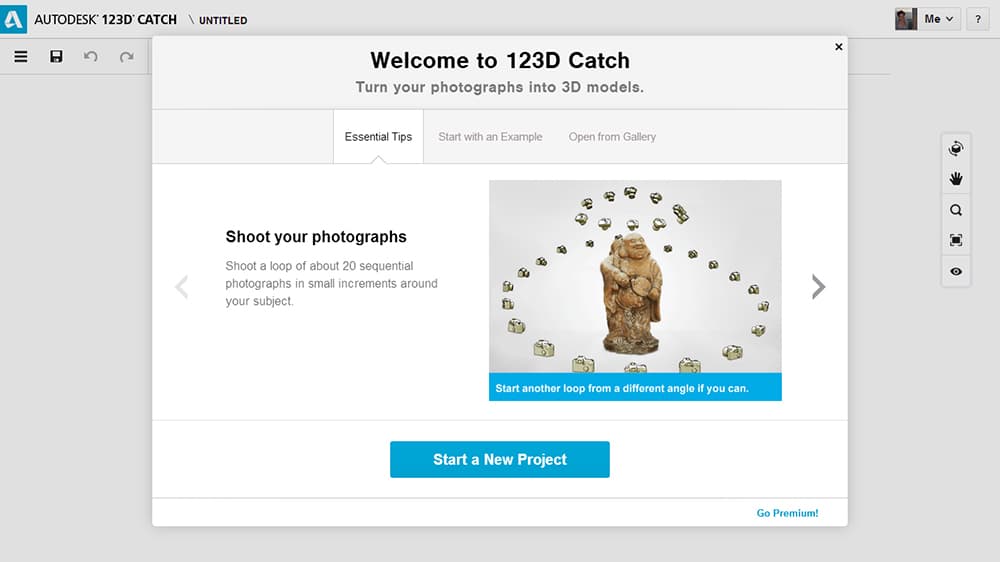Select the pan hand tool
This screenshot has width=1000, height=562.
pos(955,179)
